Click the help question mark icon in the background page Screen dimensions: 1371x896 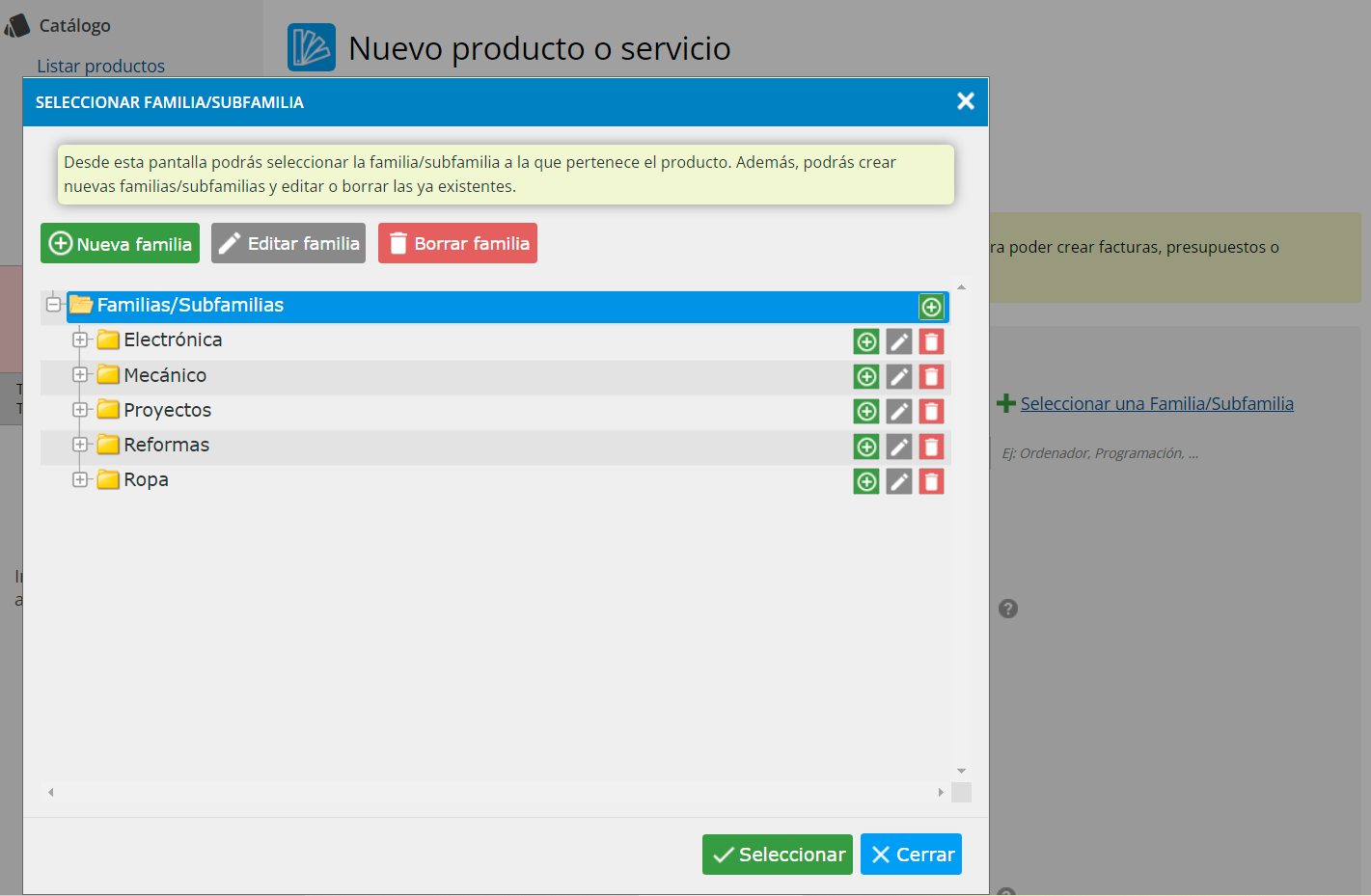1008,609
